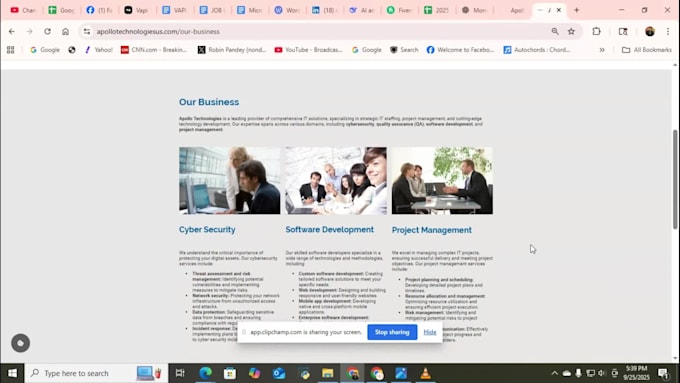680x383 pixels.
Task: Reload the current page
Action: pos(47,31)
